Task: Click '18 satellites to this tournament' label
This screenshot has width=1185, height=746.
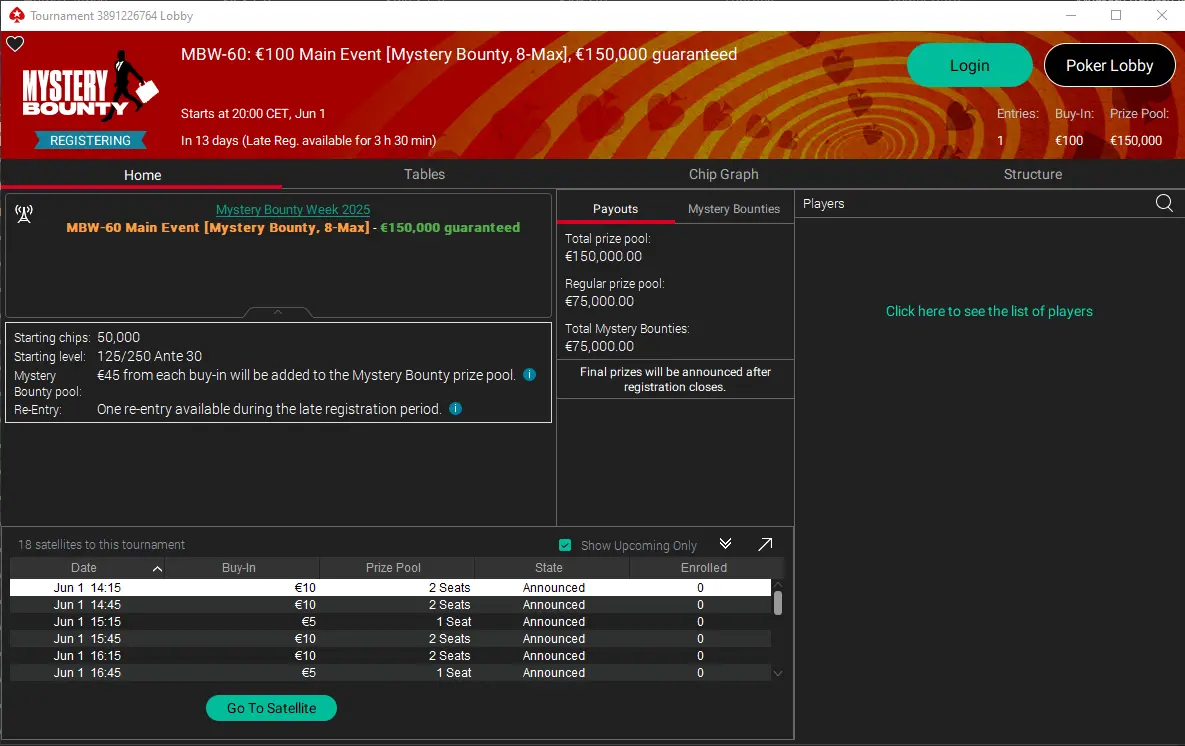Action: click(x=101, y=544)
